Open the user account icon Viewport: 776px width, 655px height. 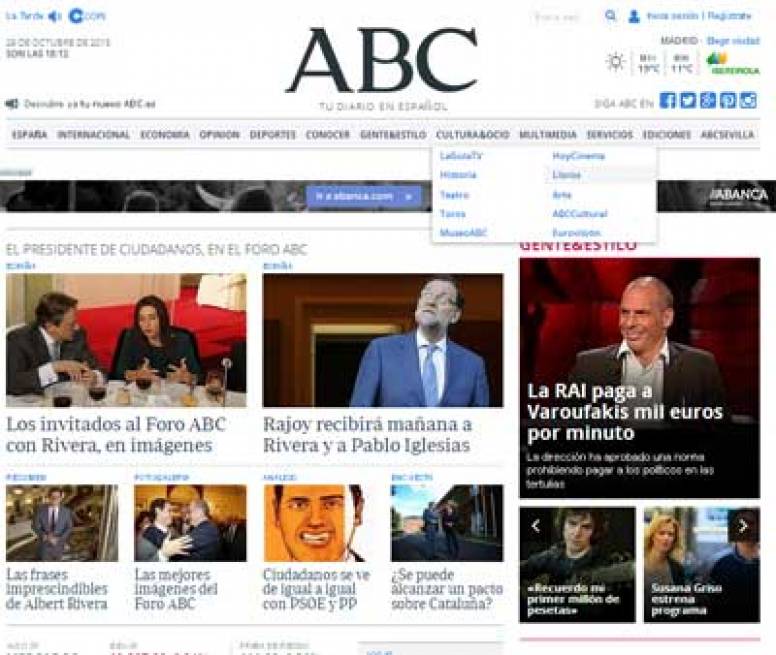634,16
